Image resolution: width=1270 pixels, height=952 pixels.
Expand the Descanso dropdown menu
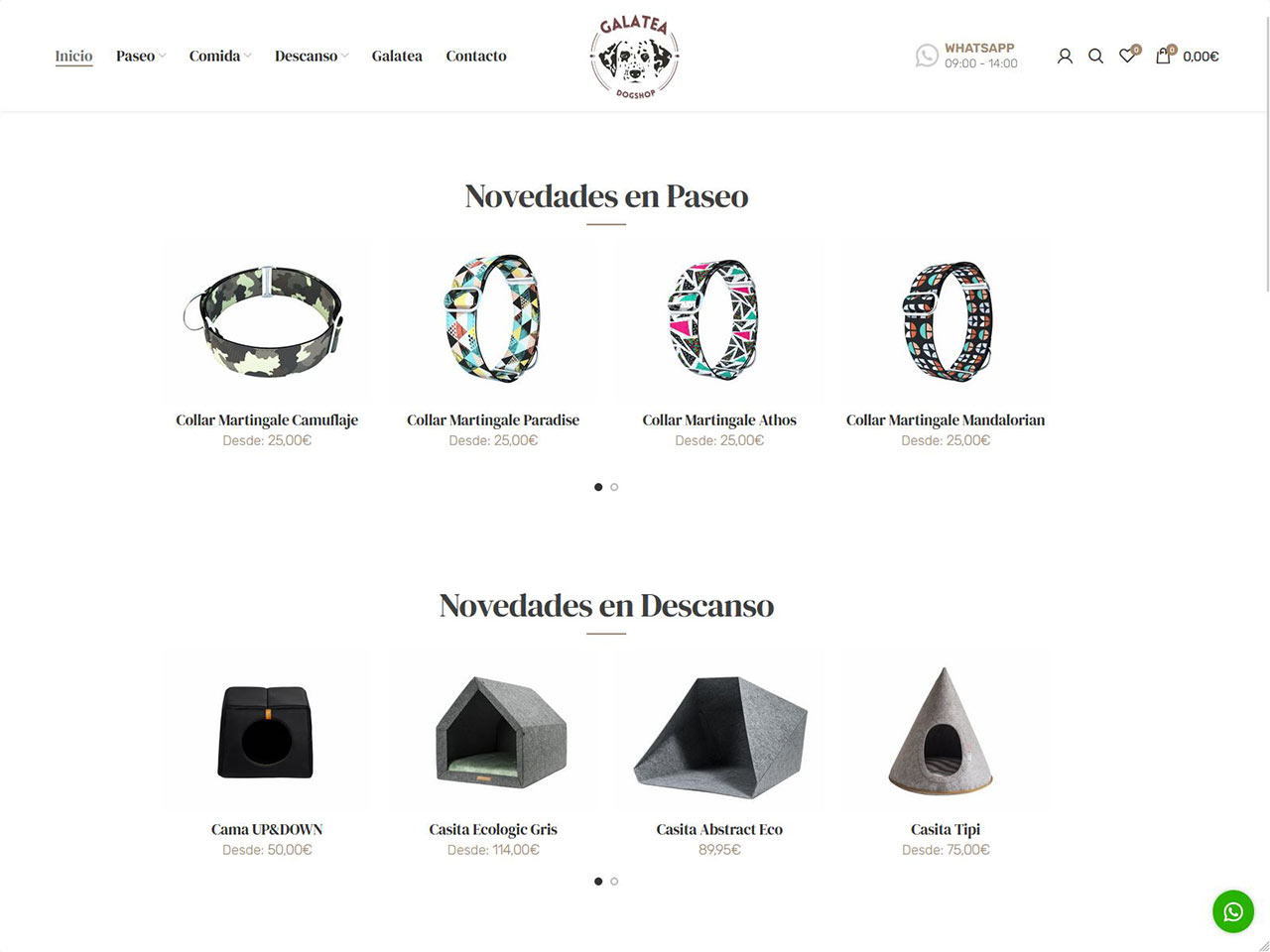click(x=312, y=57)
